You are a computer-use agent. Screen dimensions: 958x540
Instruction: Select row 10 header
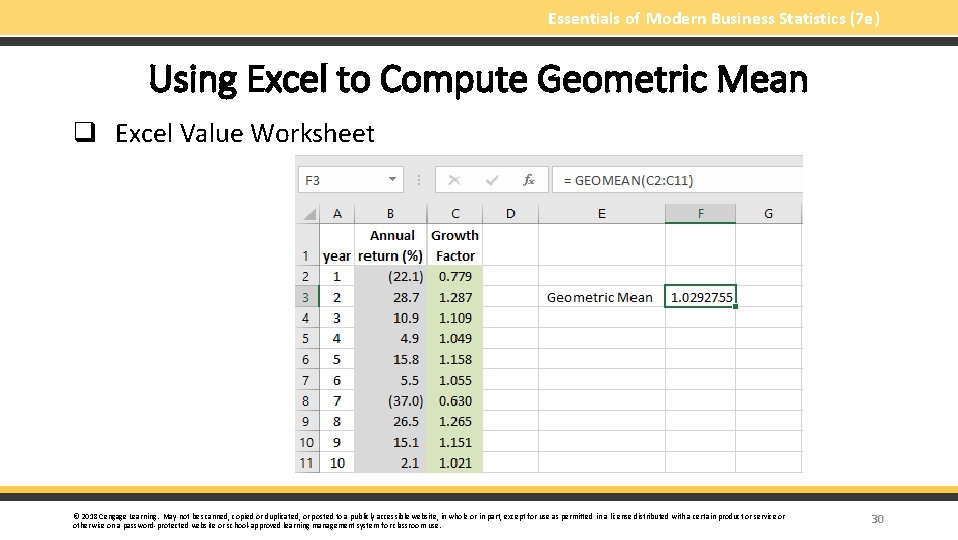pos(307,442)
